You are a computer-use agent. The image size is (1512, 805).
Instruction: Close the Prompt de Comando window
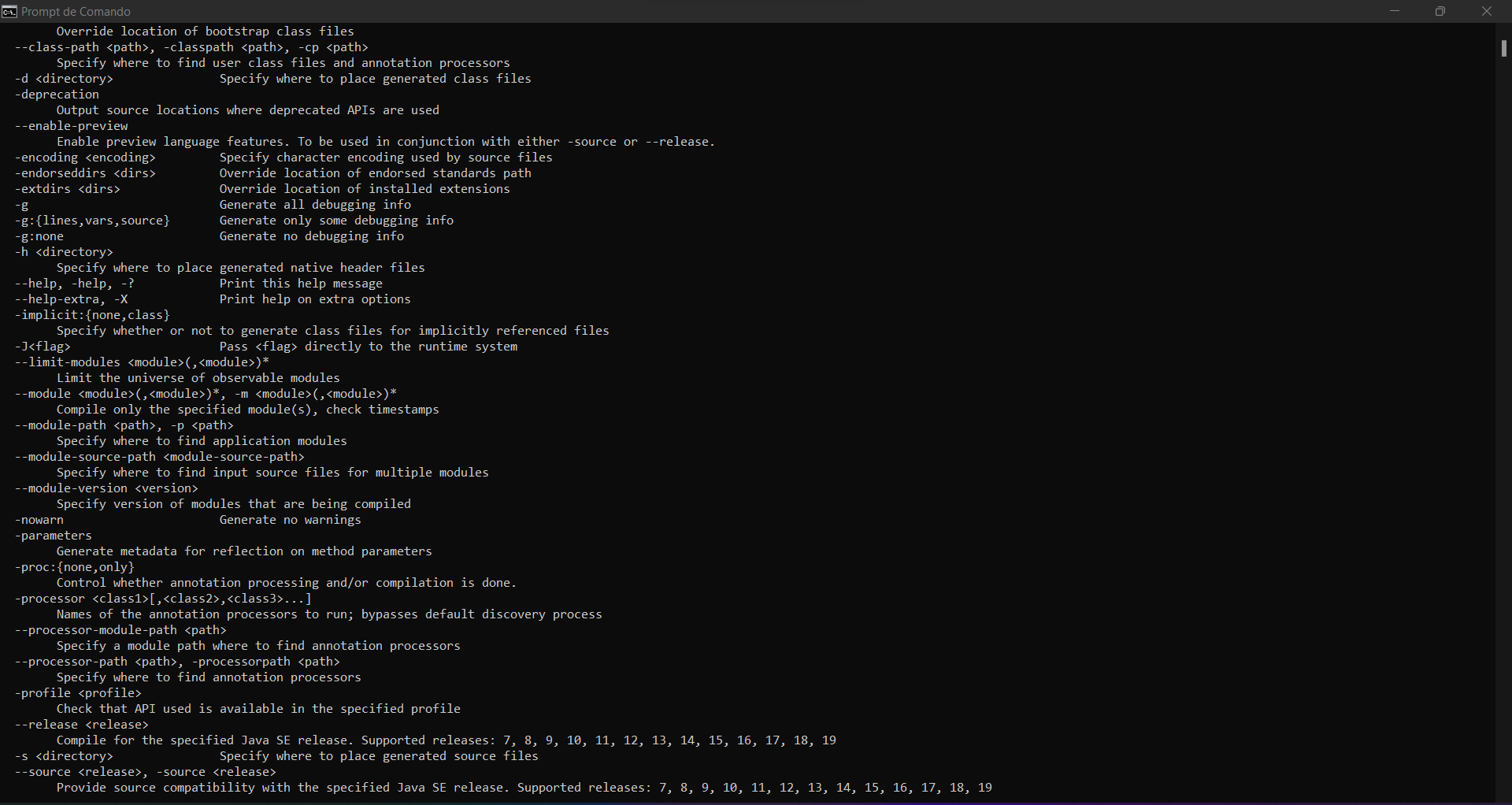click(1487, 11)
